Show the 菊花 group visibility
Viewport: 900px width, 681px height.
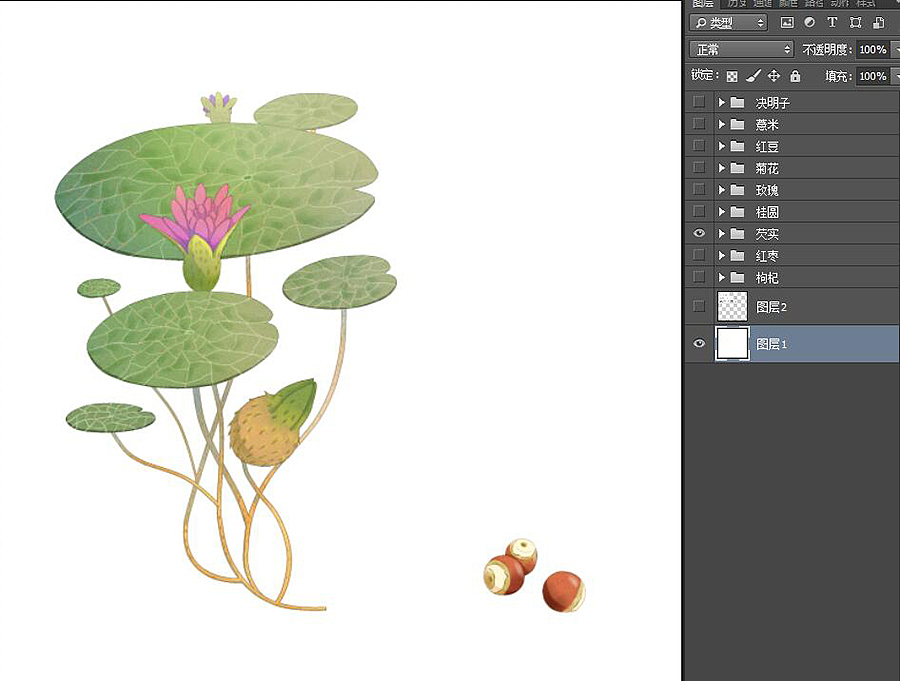point(699,167)
